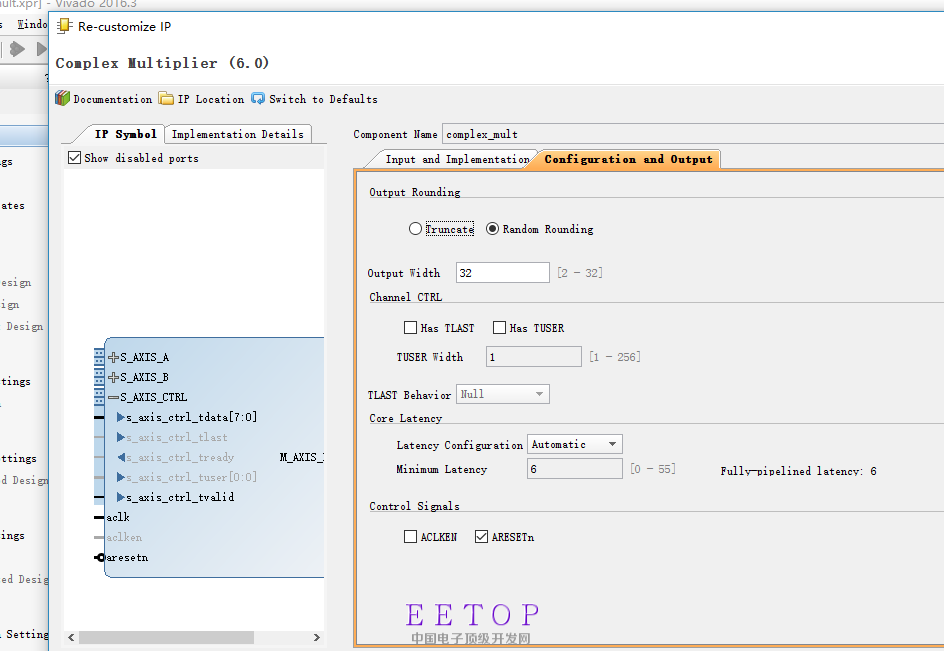Click the Documentation link
Viewport: 944px width, 651px height.
tap(113, 99)
